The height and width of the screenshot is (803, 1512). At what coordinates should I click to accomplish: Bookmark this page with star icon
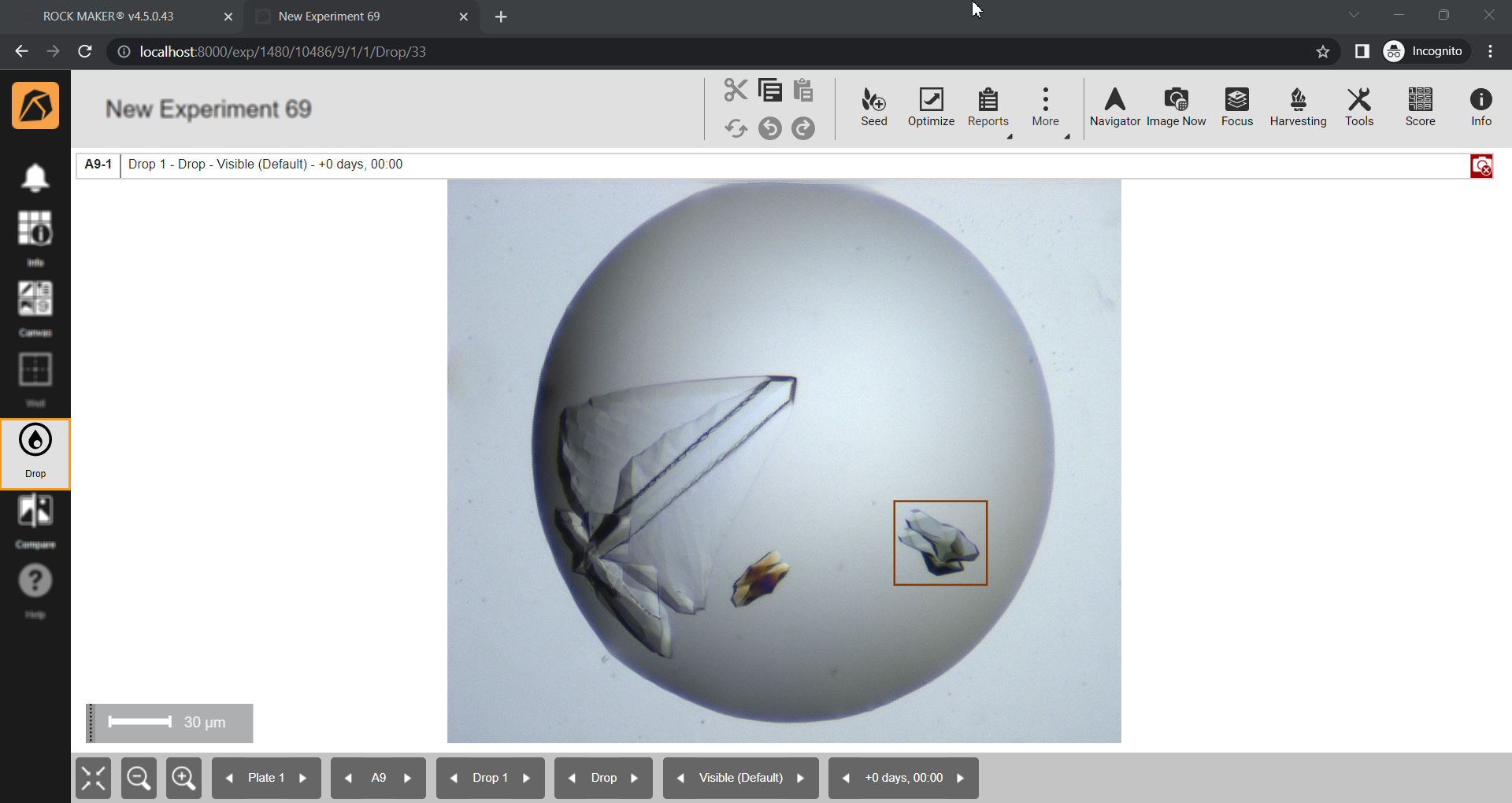[1322, 52]
